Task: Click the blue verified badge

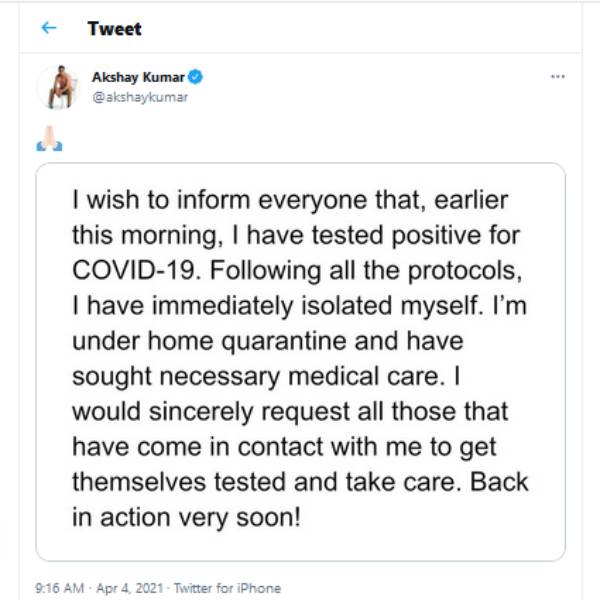Action: pyautogui.click(x=195, y=77)
